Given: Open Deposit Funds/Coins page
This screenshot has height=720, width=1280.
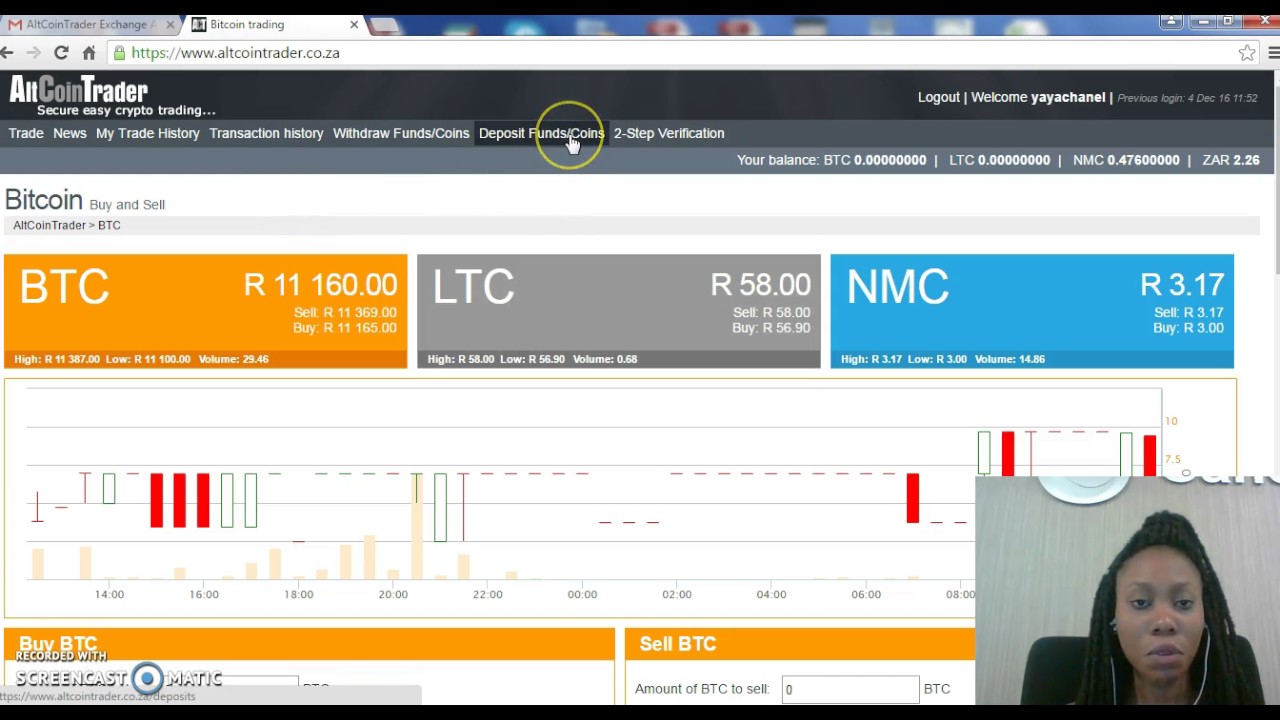Looking at the screenshot, I should [x=541, y=133].
